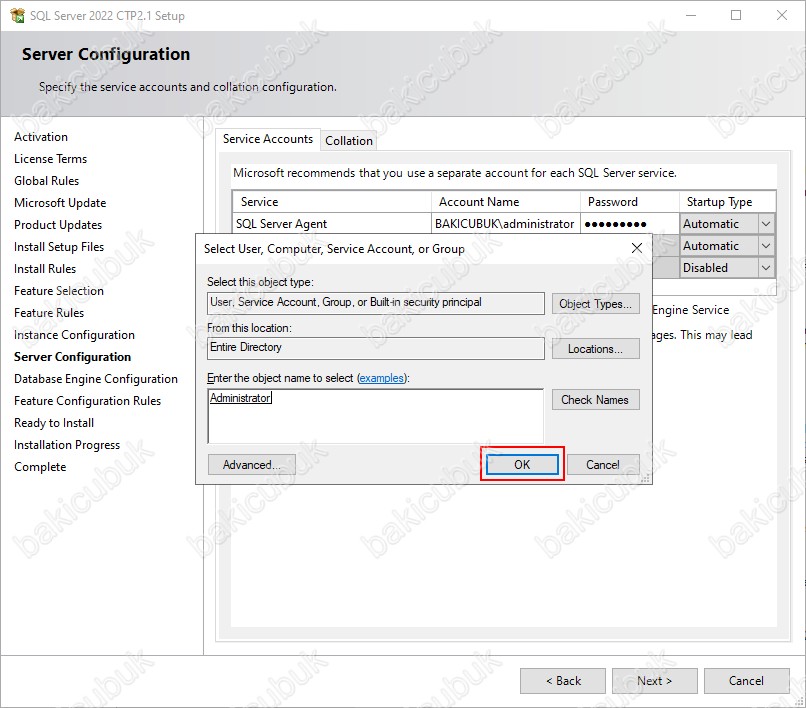Select License Terms step in sidebar

pyautogui.click(x=50, y=159)
